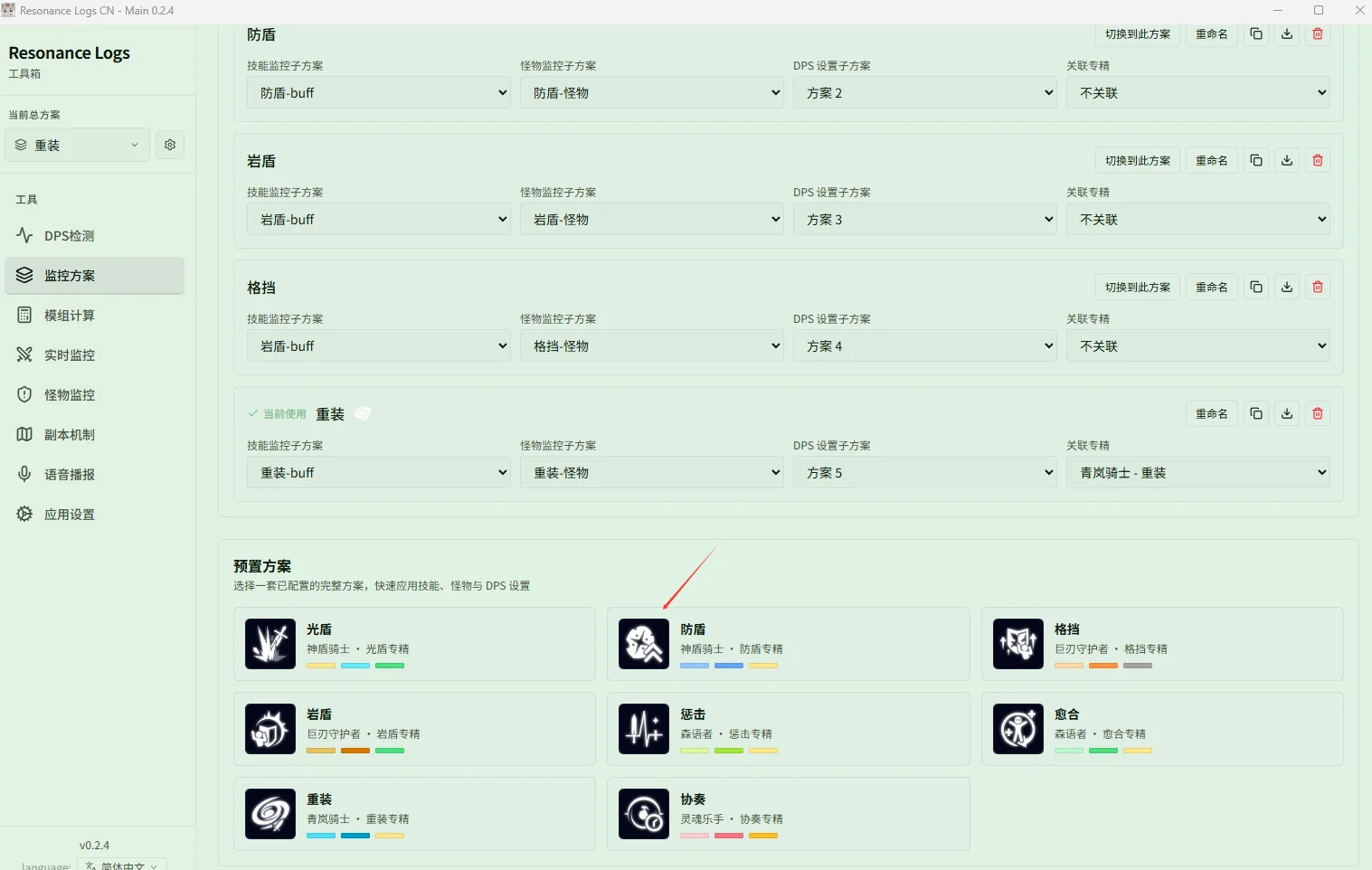Download the 岩盾 scheme

1287,160
